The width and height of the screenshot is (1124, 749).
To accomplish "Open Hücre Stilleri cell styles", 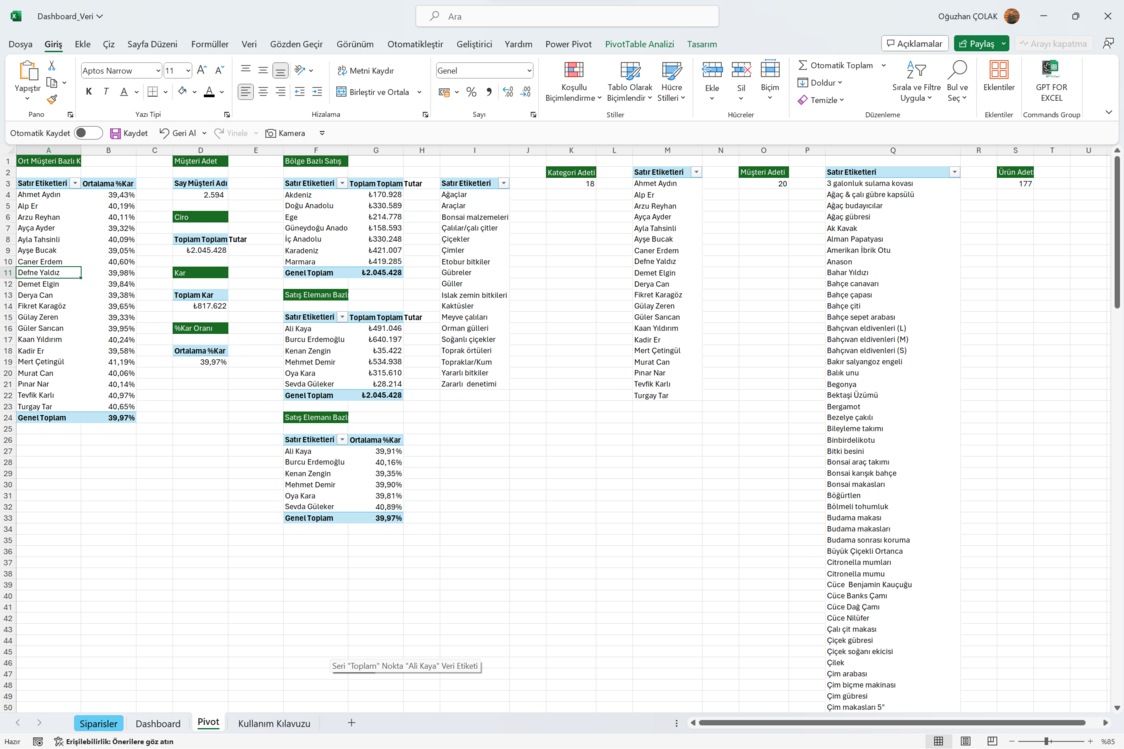I will (x=672, y=82).
